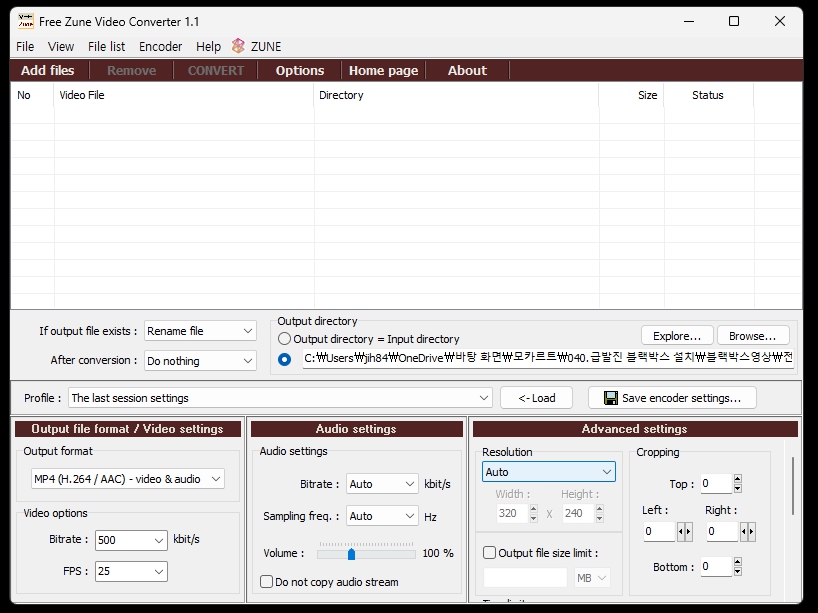
Task: Open Options from the toolbar
Action: [300, 70]
